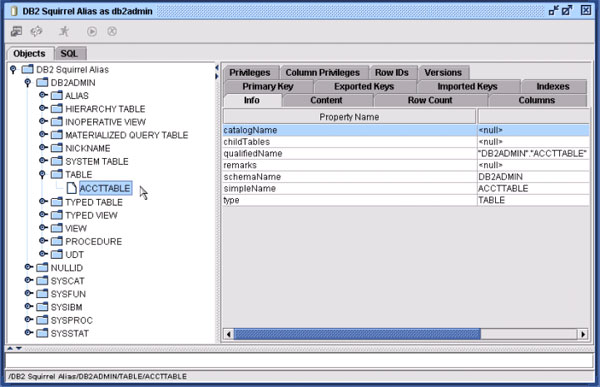Select the TYPED TABLE tree item
Viewport: 600px width, 387px height.
tap(94, 202)
